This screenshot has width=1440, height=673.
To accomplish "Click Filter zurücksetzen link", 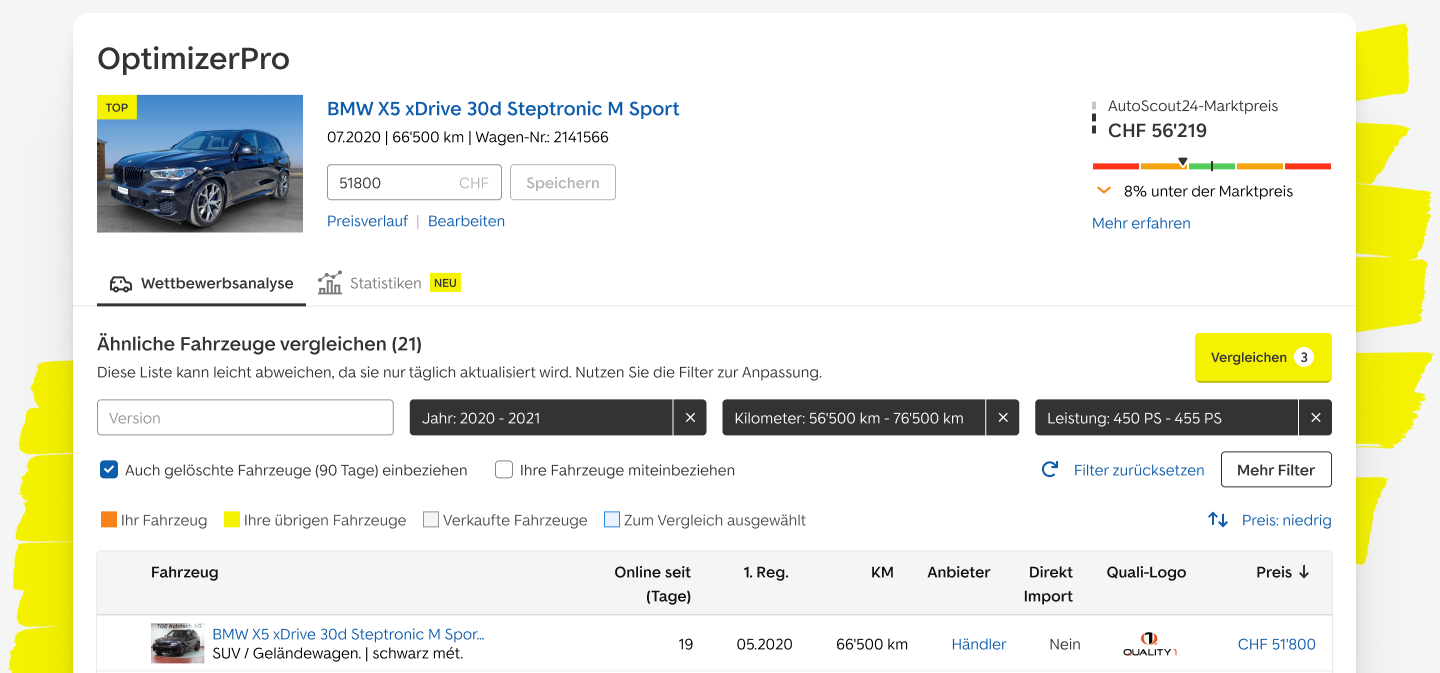I will coord(1139,470).
